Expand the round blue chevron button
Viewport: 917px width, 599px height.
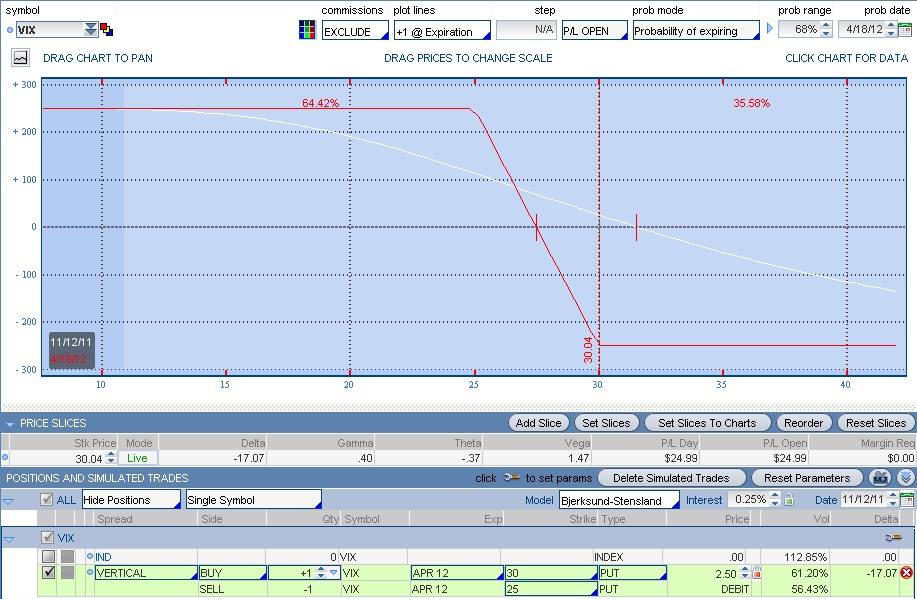[906, 478]
